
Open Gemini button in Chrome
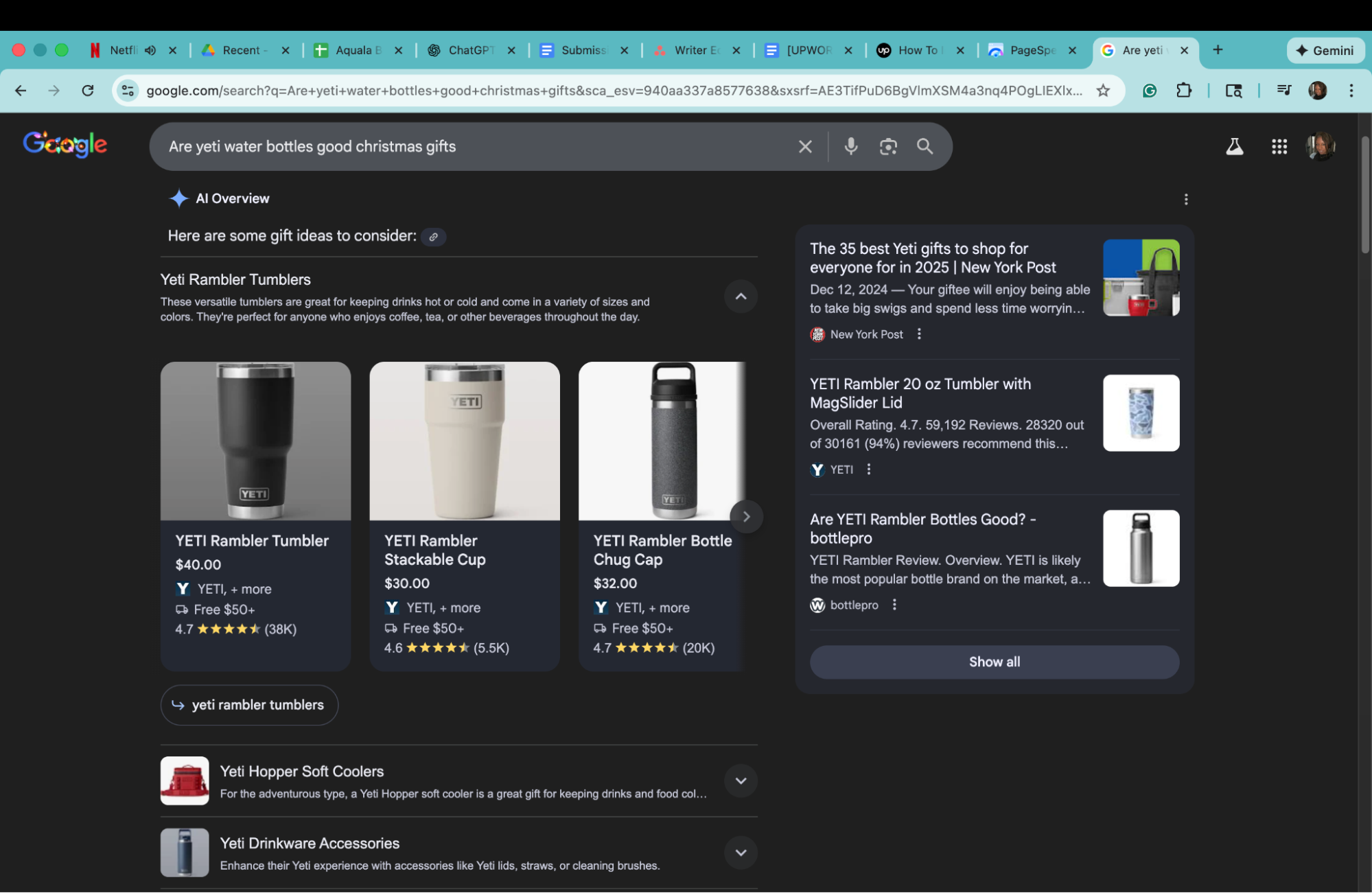pyautogui.click(x=1325, y=50)
